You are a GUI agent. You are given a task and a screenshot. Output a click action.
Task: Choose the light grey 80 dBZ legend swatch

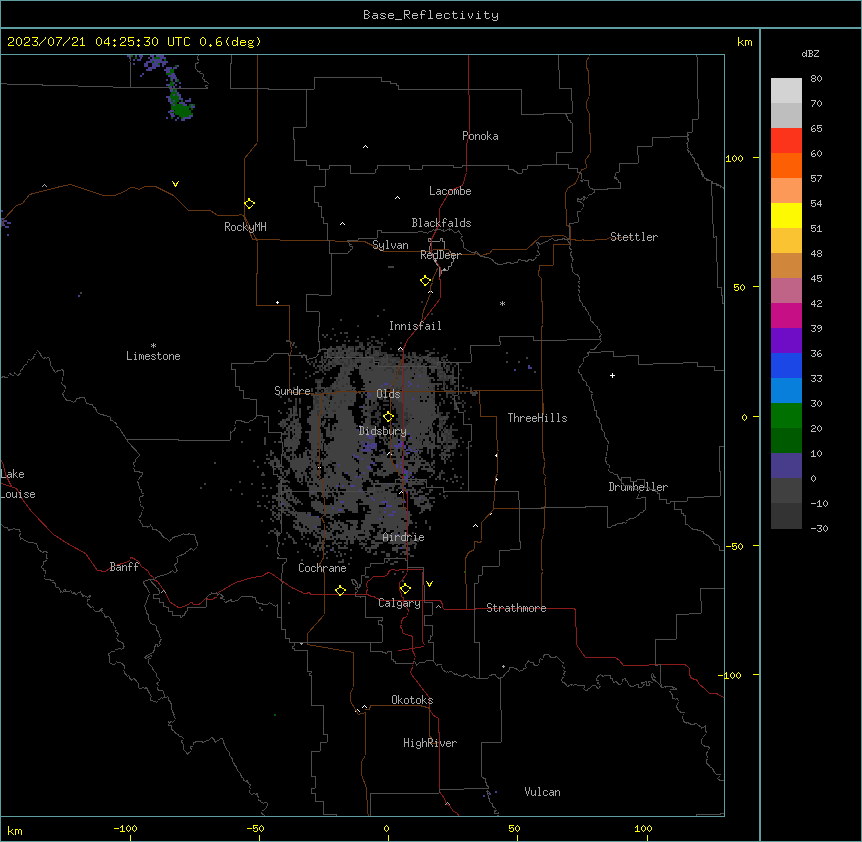coord(786,90)
